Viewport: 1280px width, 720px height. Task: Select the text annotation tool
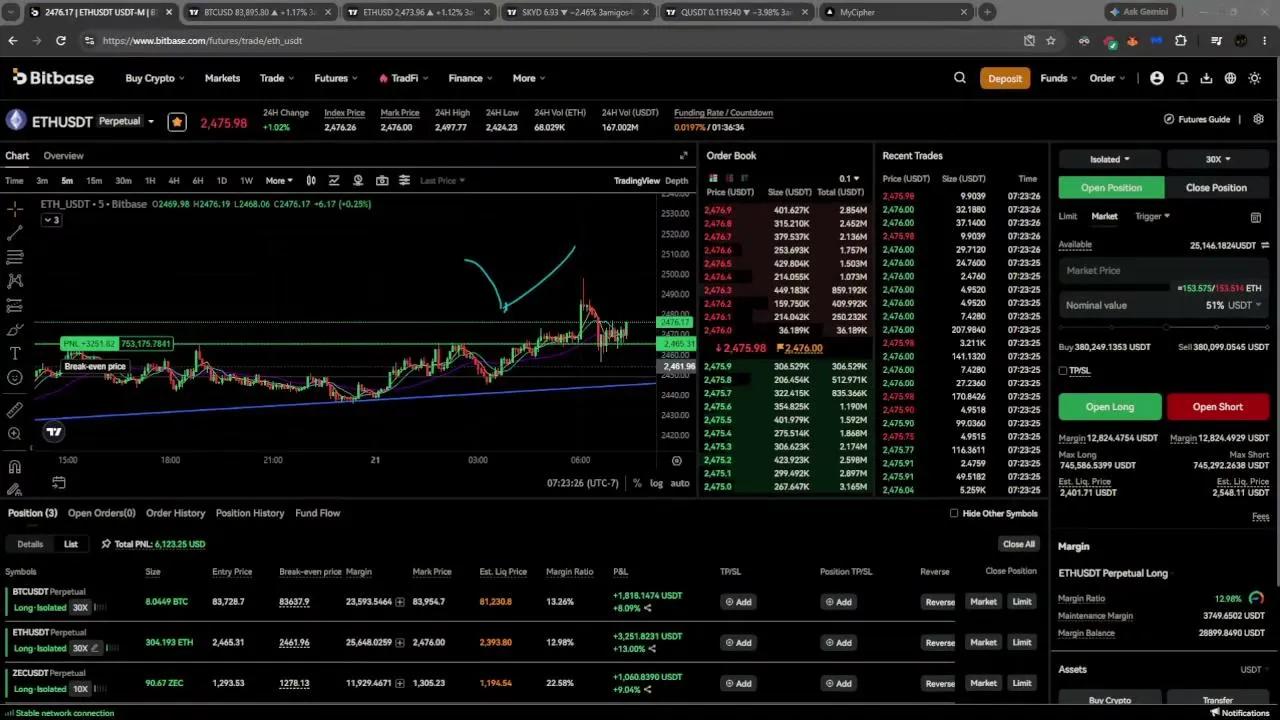15,353
